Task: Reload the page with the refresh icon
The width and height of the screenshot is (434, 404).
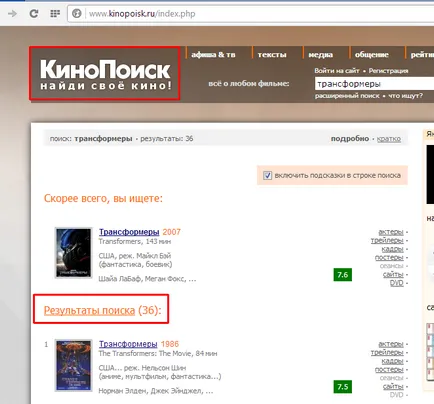Action: click(34, 14)
